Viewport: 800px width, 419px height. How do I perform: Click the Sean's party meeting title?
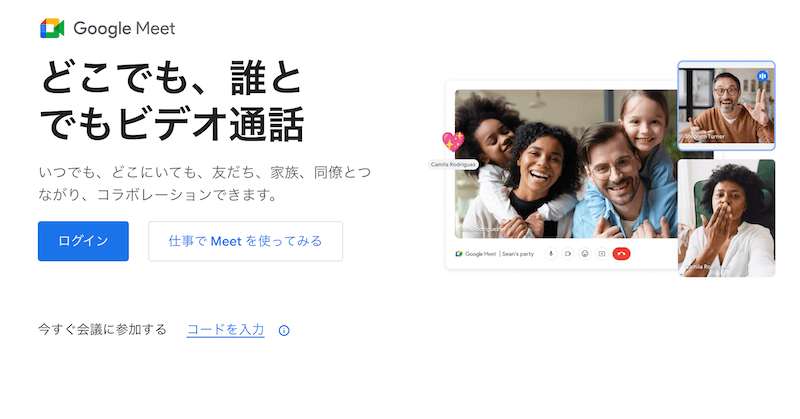click(518, 254)
